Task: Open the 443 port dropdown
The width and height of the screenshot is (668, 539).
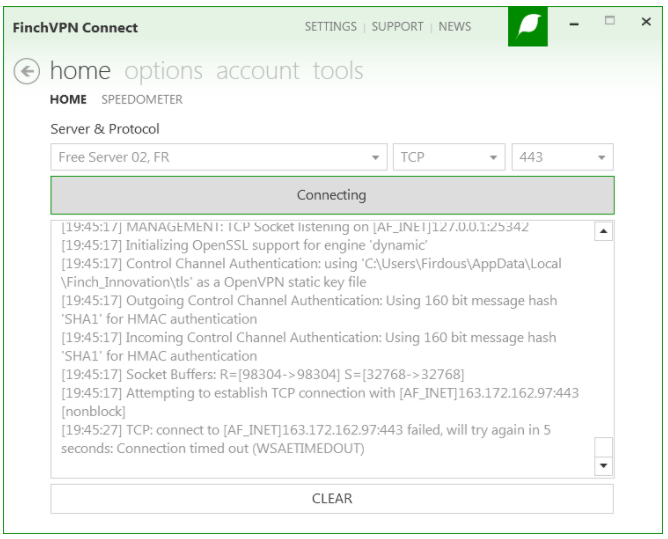Action: 562,157
